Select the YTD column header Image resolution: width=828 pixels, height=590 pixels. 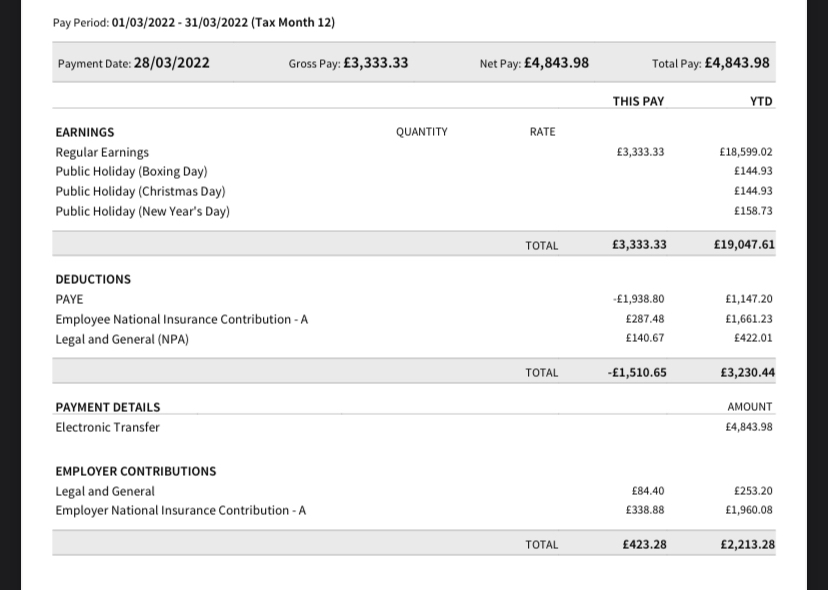761,101
